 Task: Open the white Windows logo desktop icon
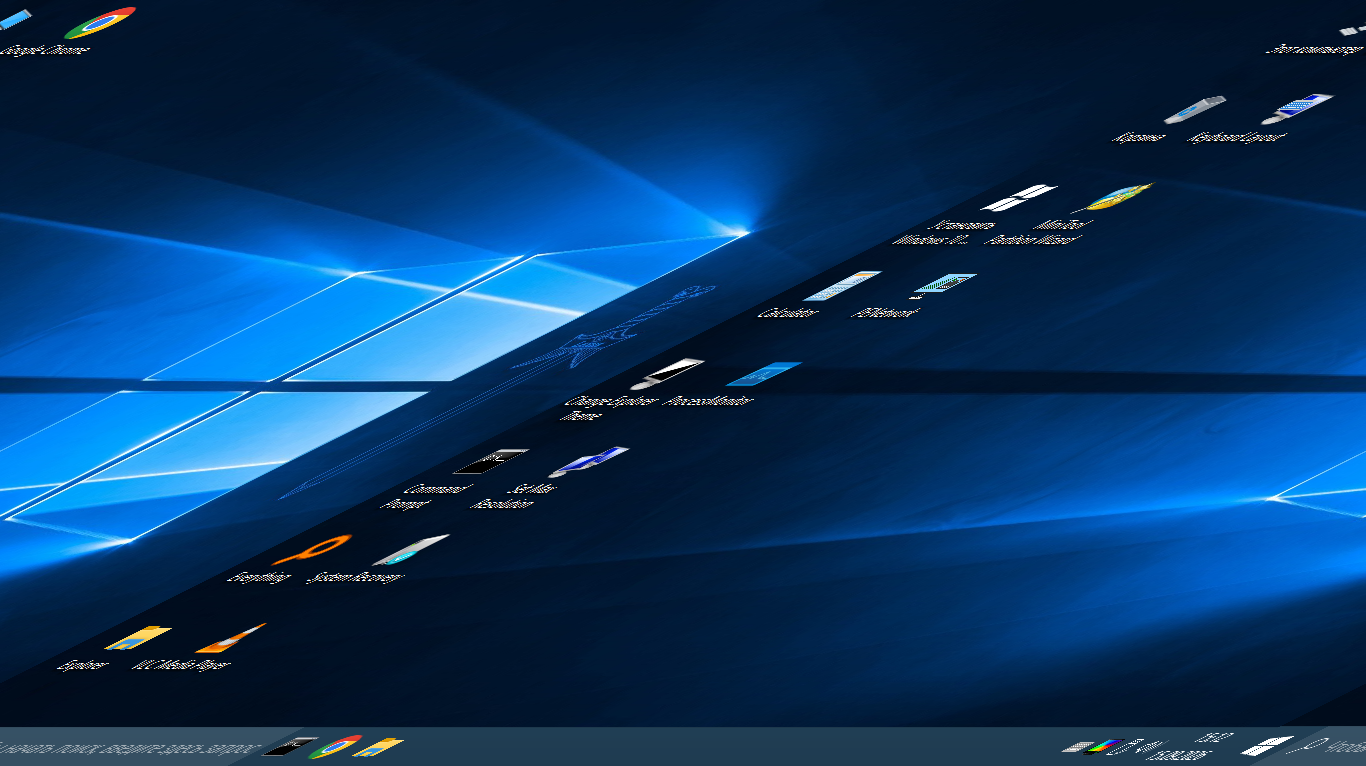click(1019, 197)
